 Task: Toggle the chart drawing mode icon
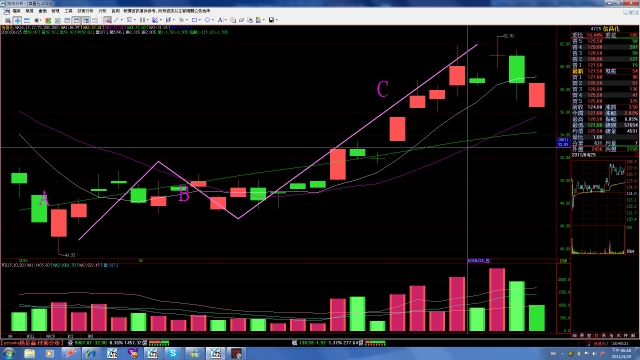tap(107, 20)
